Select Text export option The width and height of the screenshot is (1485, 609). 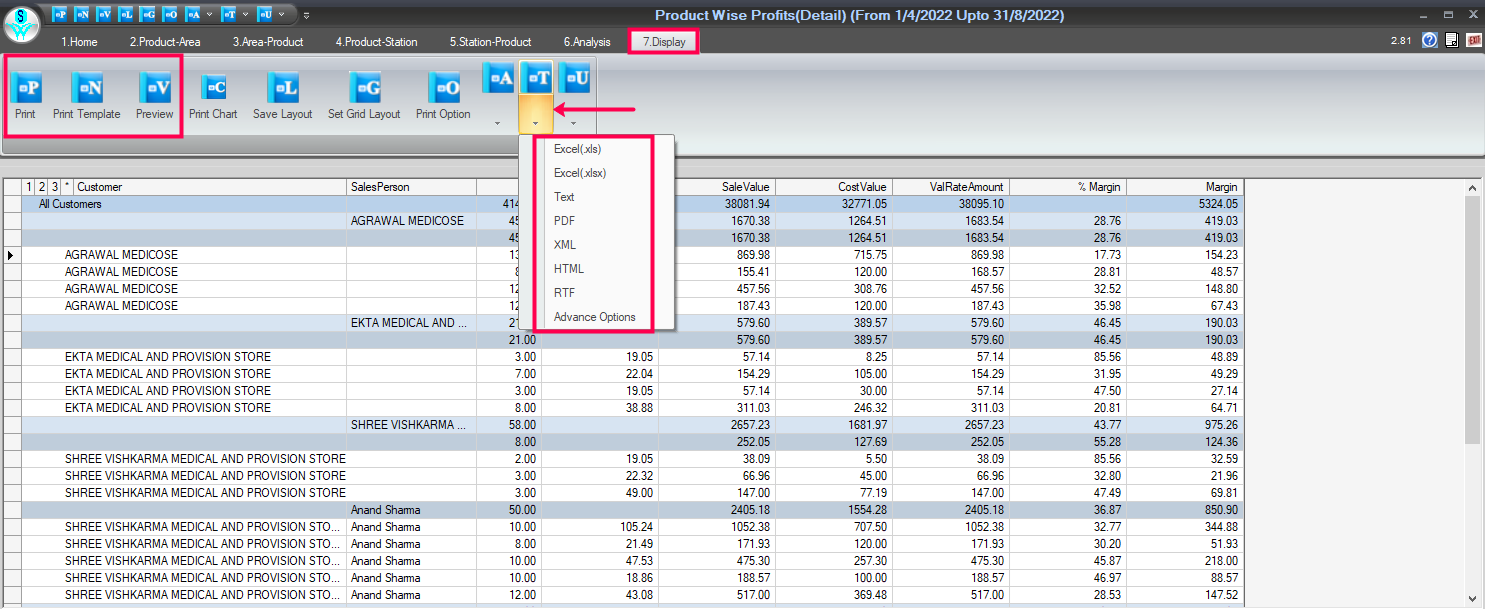pyautogui.click(x=597, y=197)
